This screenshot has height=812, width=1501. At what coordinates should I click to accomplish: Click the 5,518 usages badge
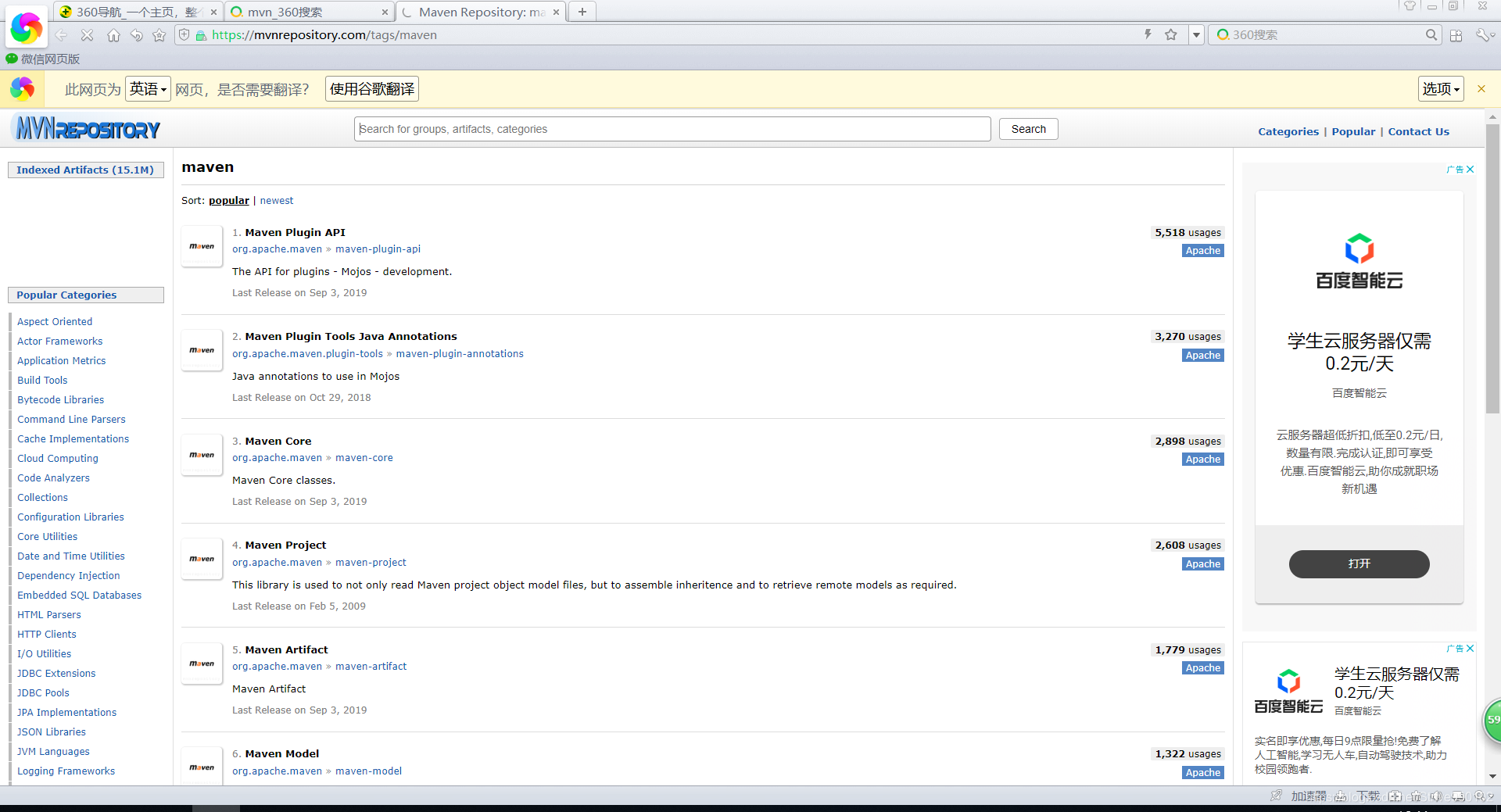pos(1188,233)
